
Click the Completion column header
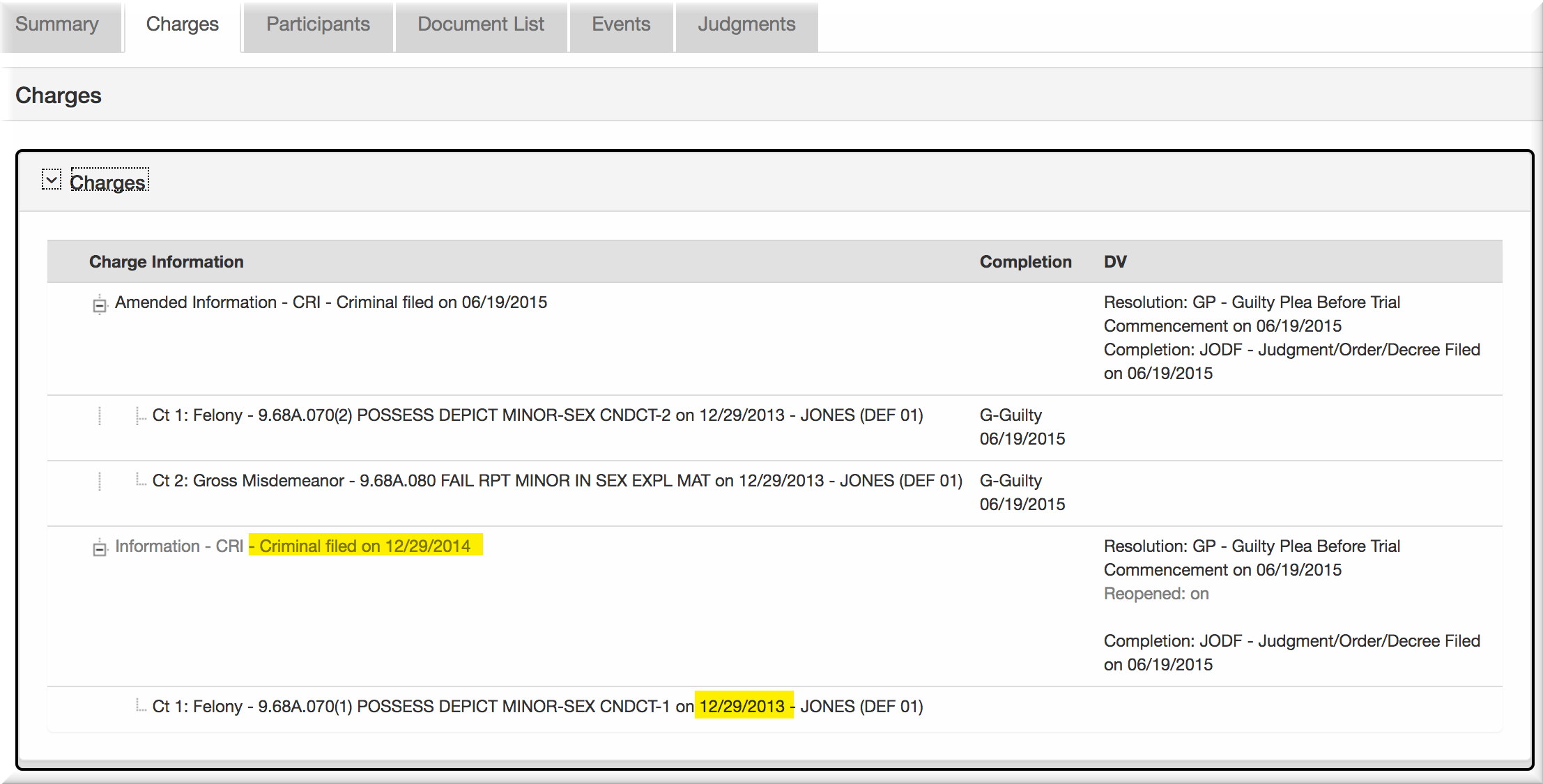coord(1026,262)
